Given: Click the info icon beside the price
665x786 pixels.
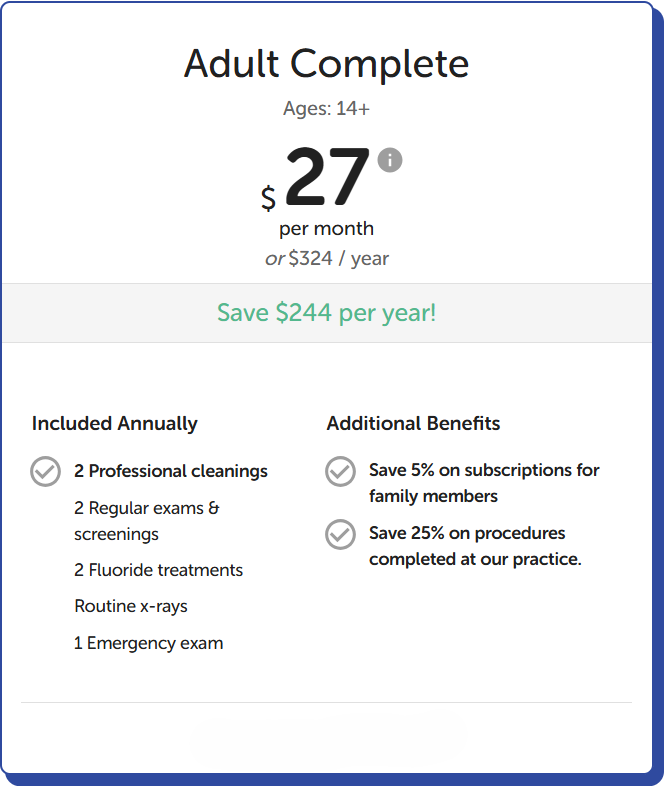Looking at the screenshot, I should [x=390, y=159].
